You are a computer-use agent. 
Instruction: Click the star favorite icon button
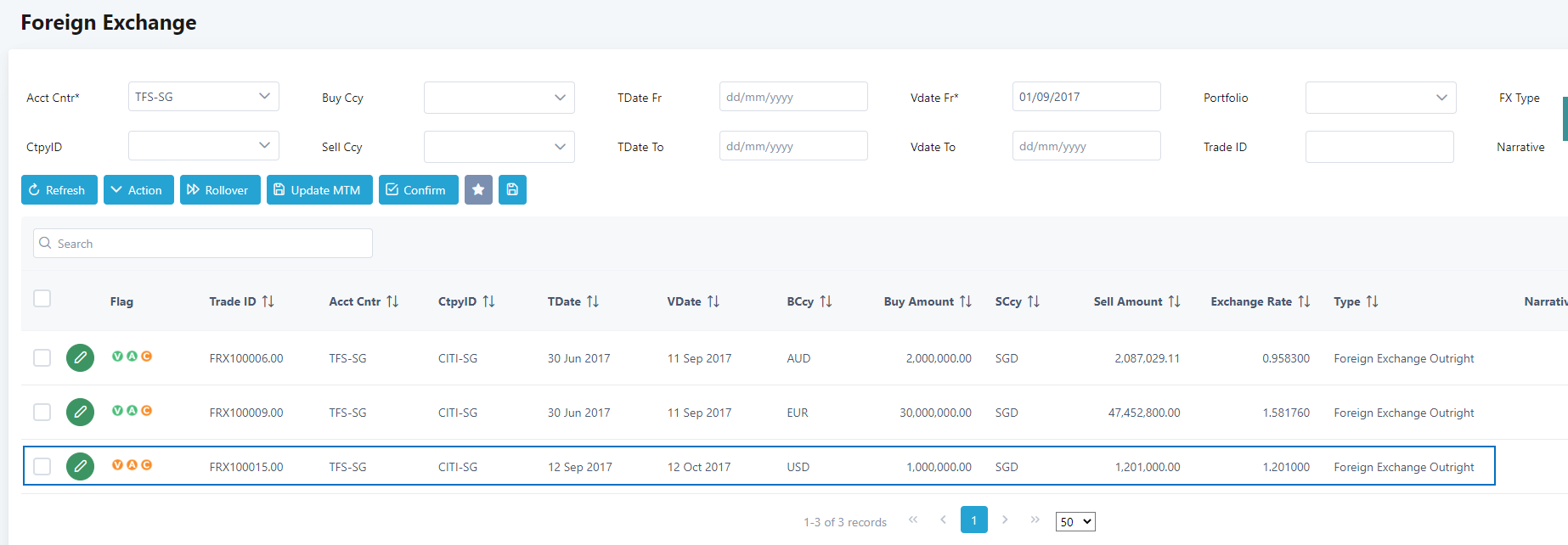click(478, 190)
